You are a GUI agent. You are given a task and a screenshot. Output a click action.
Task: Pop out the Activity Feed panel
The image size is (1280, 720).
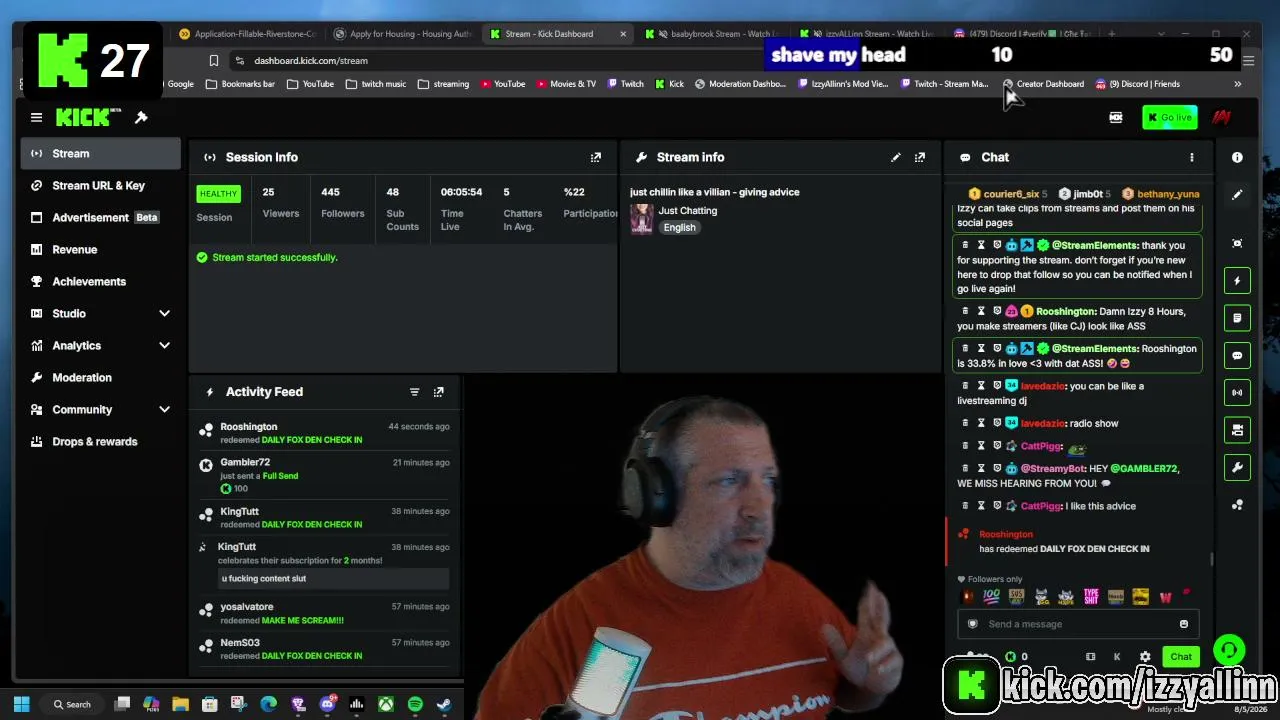click(438, 392)
